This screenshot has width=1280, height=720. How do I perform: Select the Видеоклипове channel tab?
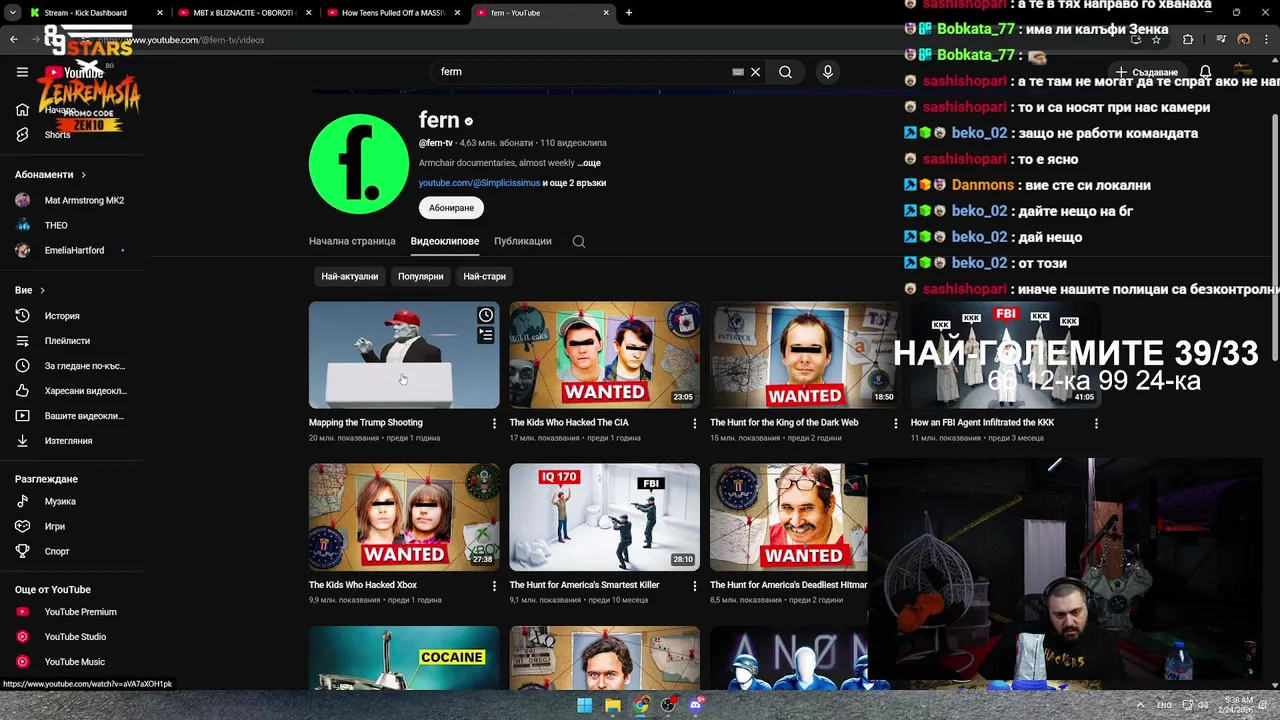[x=445, y=241]
